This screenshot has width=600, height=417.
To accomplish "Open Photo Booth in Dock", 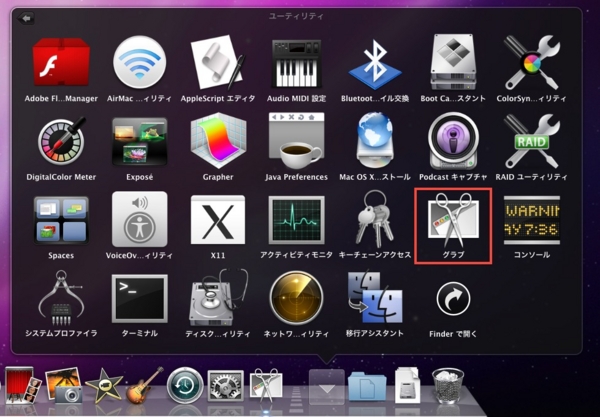I will coord(22,384).
